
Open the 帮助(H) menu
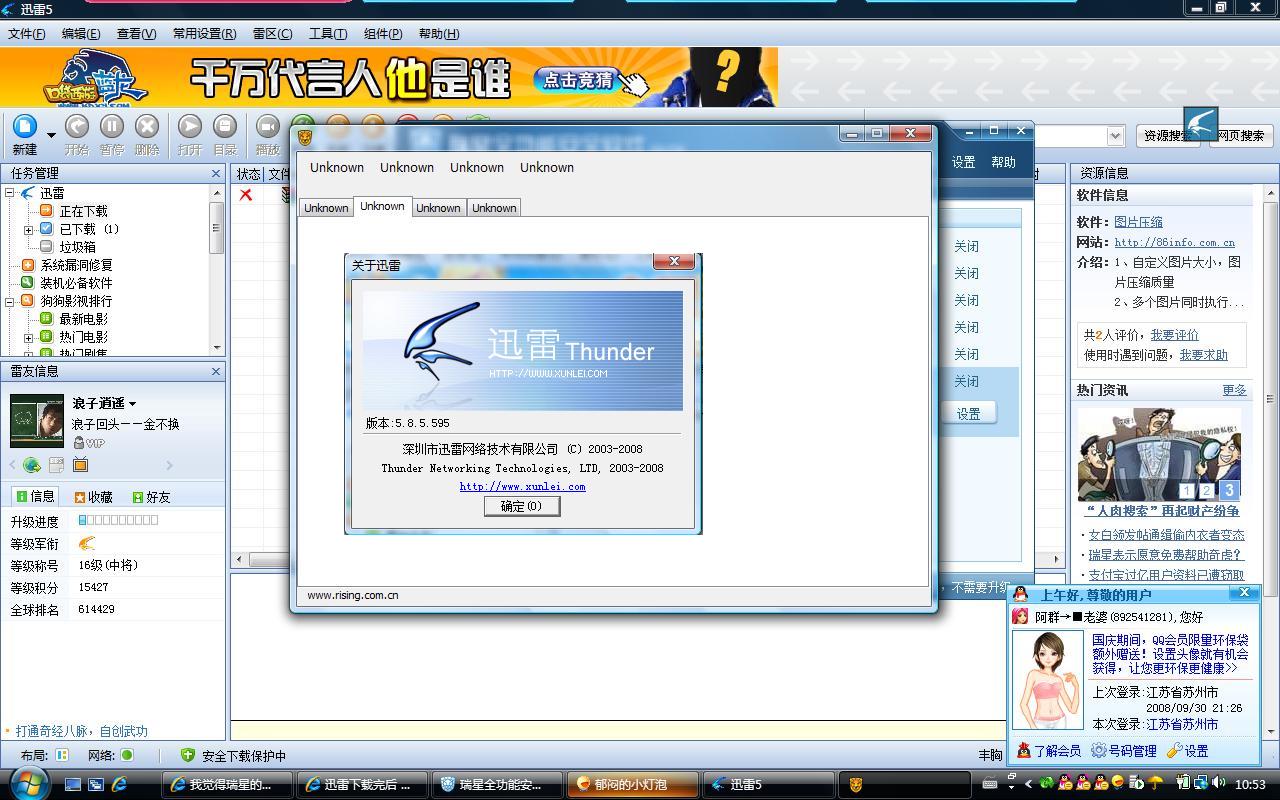pyautogui.click(x=438, y=33)
